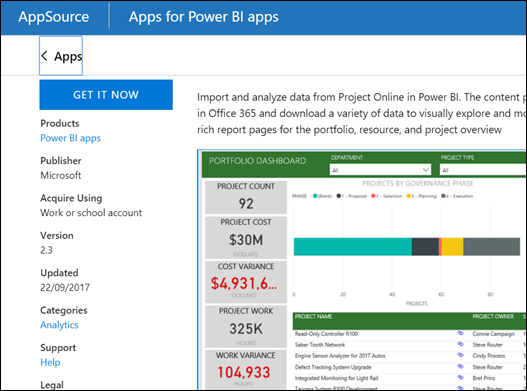Click Apps for Power BI apps heading
Screen dimensions: 527x391
click(x=203, y=17)
